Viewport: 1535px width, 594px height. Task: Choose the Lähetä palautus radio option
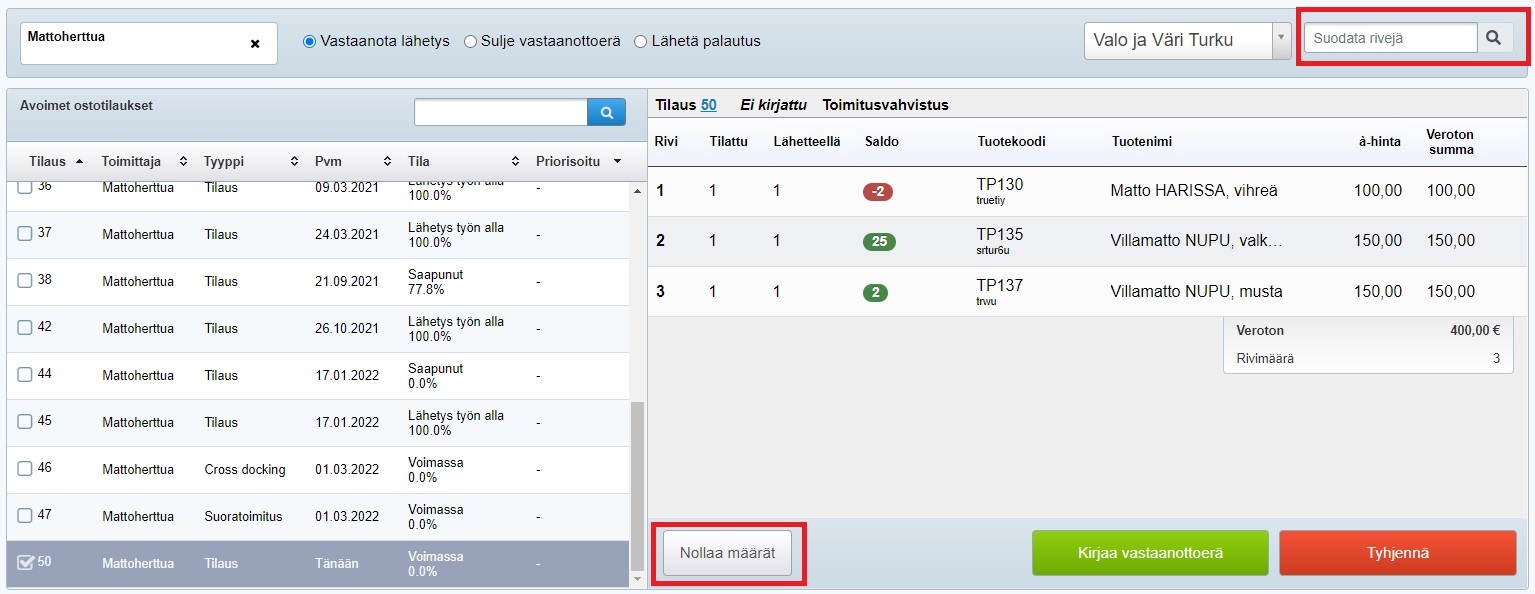tap(640, 42)
